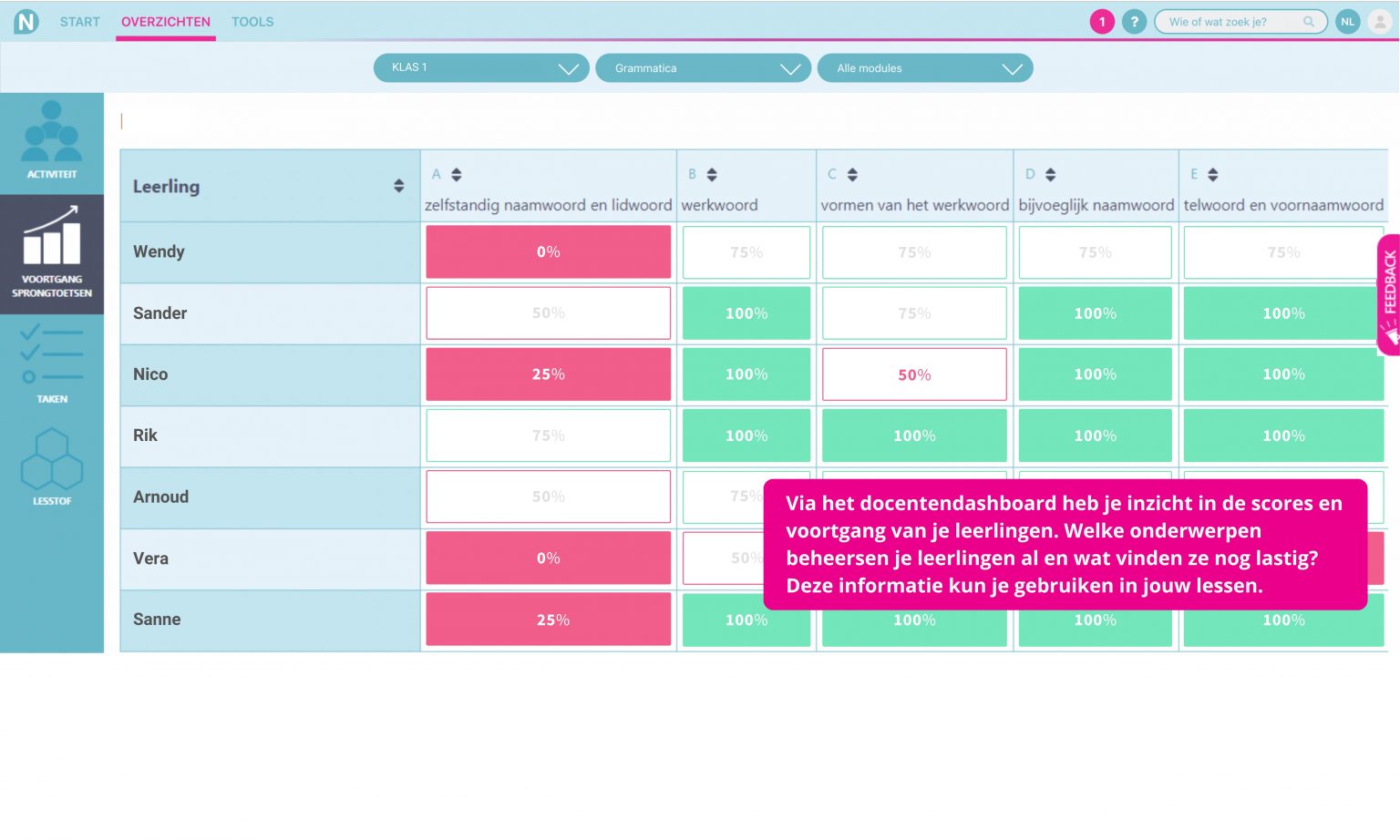Click Nico's 50% score in column C
Screen dimensions: 1400x840
pyautogui.click(x=914, y=374)
